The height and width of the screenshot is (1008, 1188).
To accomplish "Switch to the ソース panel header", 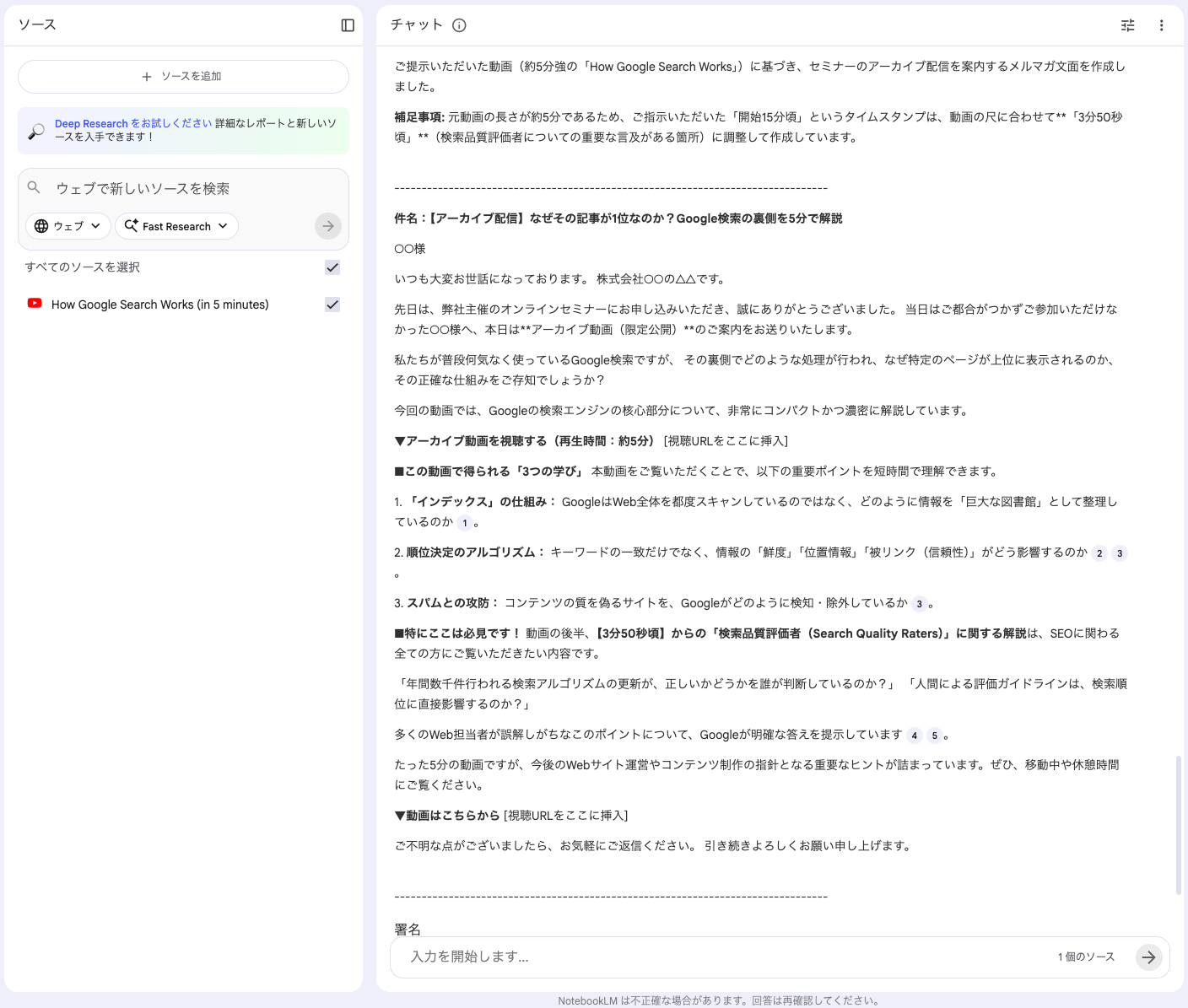I will click(35, 24).
